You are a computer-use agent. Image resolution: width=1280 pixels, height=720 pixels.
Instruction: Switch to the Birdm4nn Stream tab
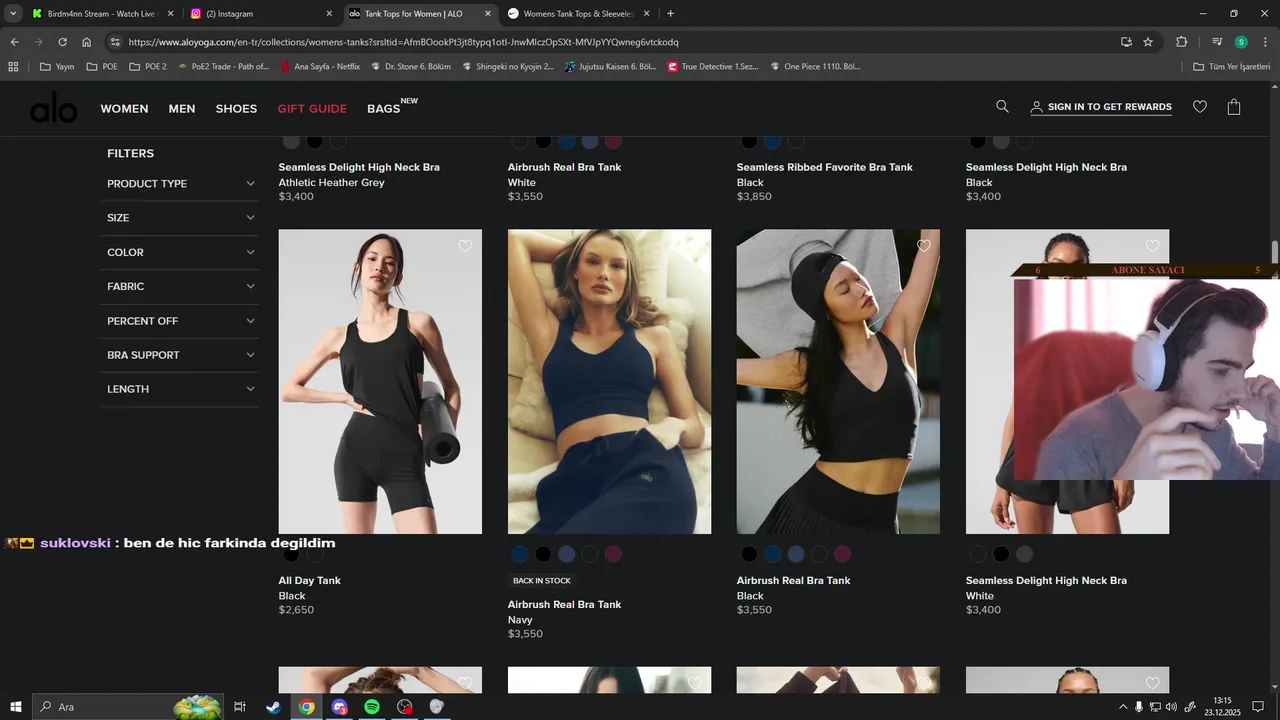[102, 14]
